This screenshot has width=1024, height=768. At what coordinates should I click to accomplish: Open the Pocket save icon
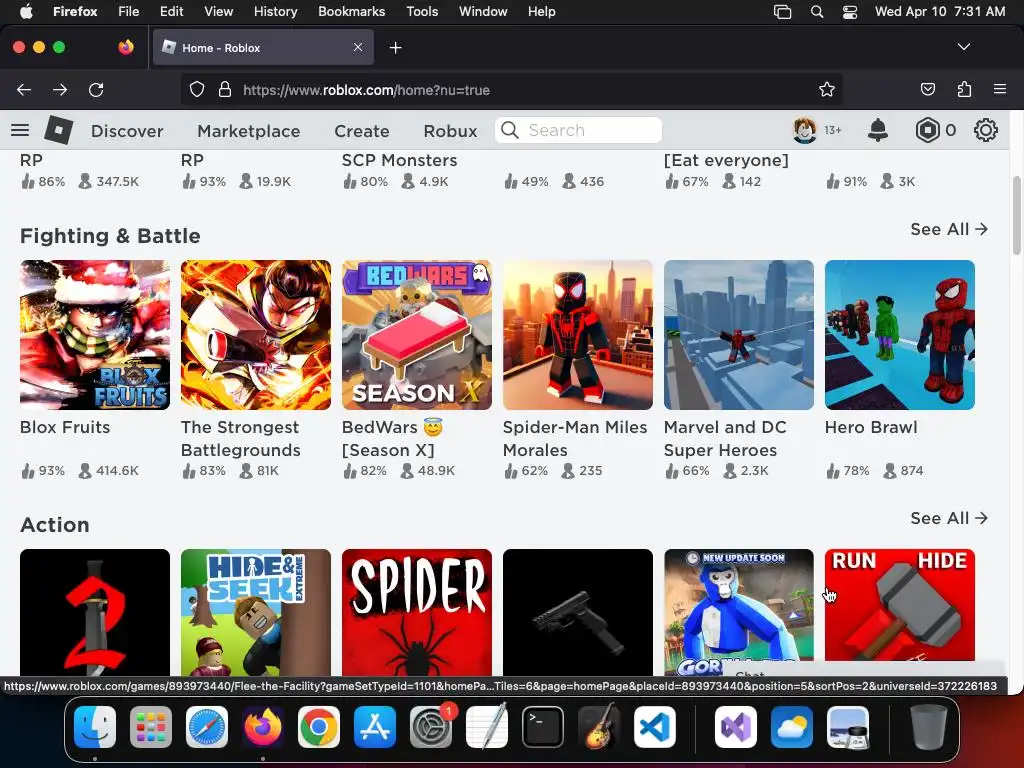927,89
